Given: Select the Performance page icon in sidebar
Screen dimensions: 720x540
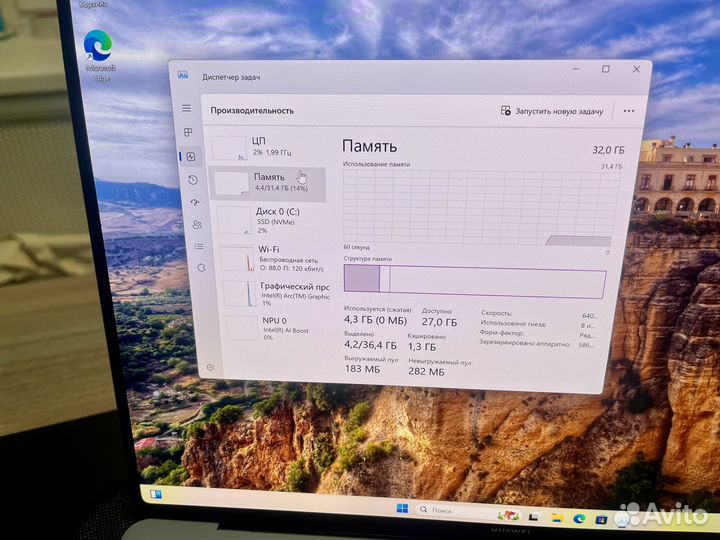Looking at the screenshot, I should (191, 157).
